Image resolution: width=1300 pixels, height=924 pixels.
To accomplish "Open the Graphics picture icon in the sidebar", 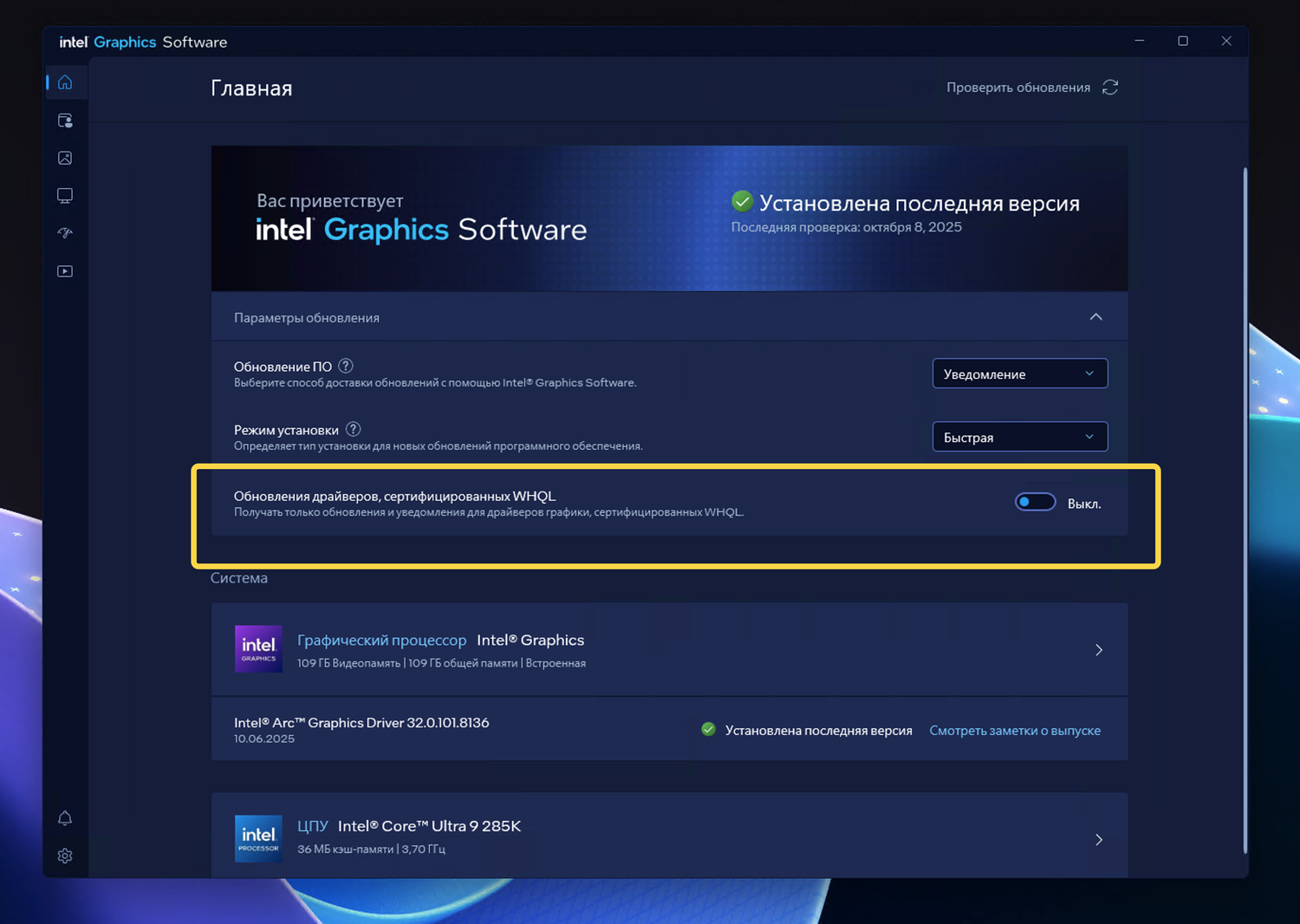I will click(x=65, y=158).
